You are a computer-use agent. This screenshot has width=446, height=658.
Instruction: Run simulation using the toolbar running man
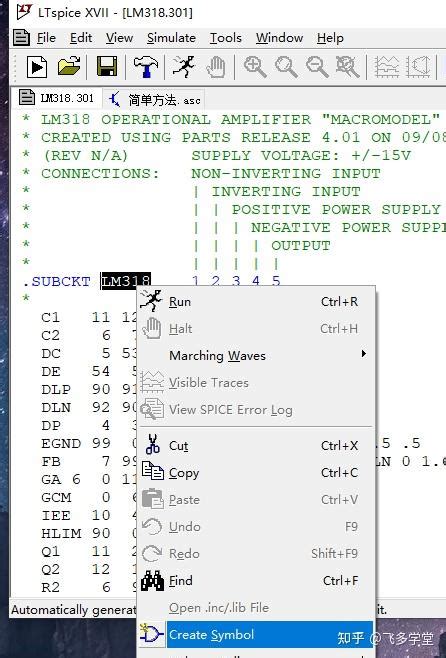coord(183,66)
